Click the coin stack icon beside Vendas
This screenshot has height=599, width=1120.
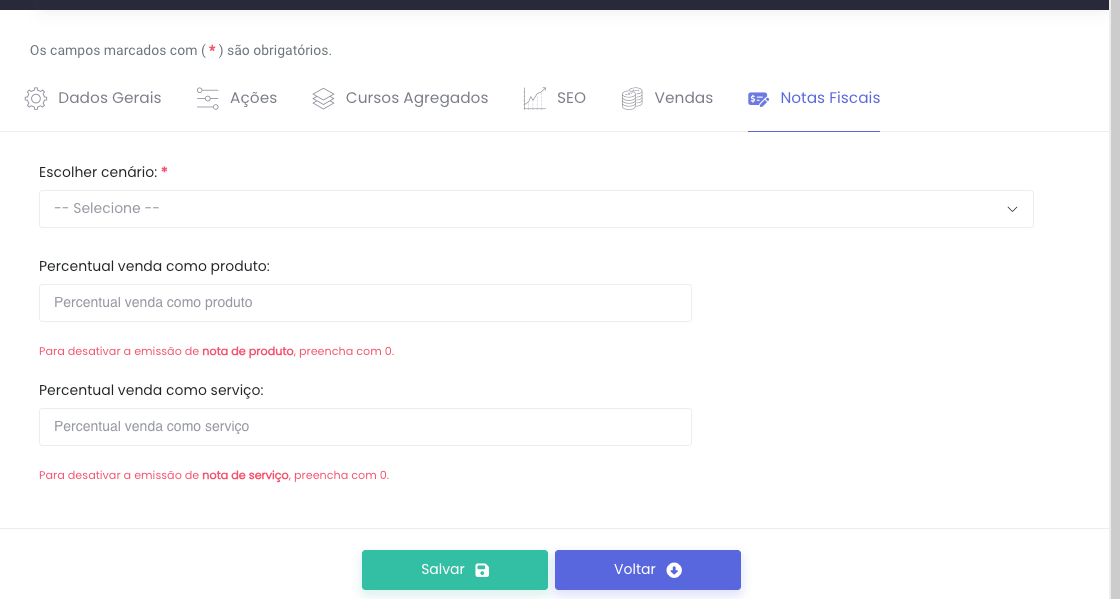click(632, 99)
